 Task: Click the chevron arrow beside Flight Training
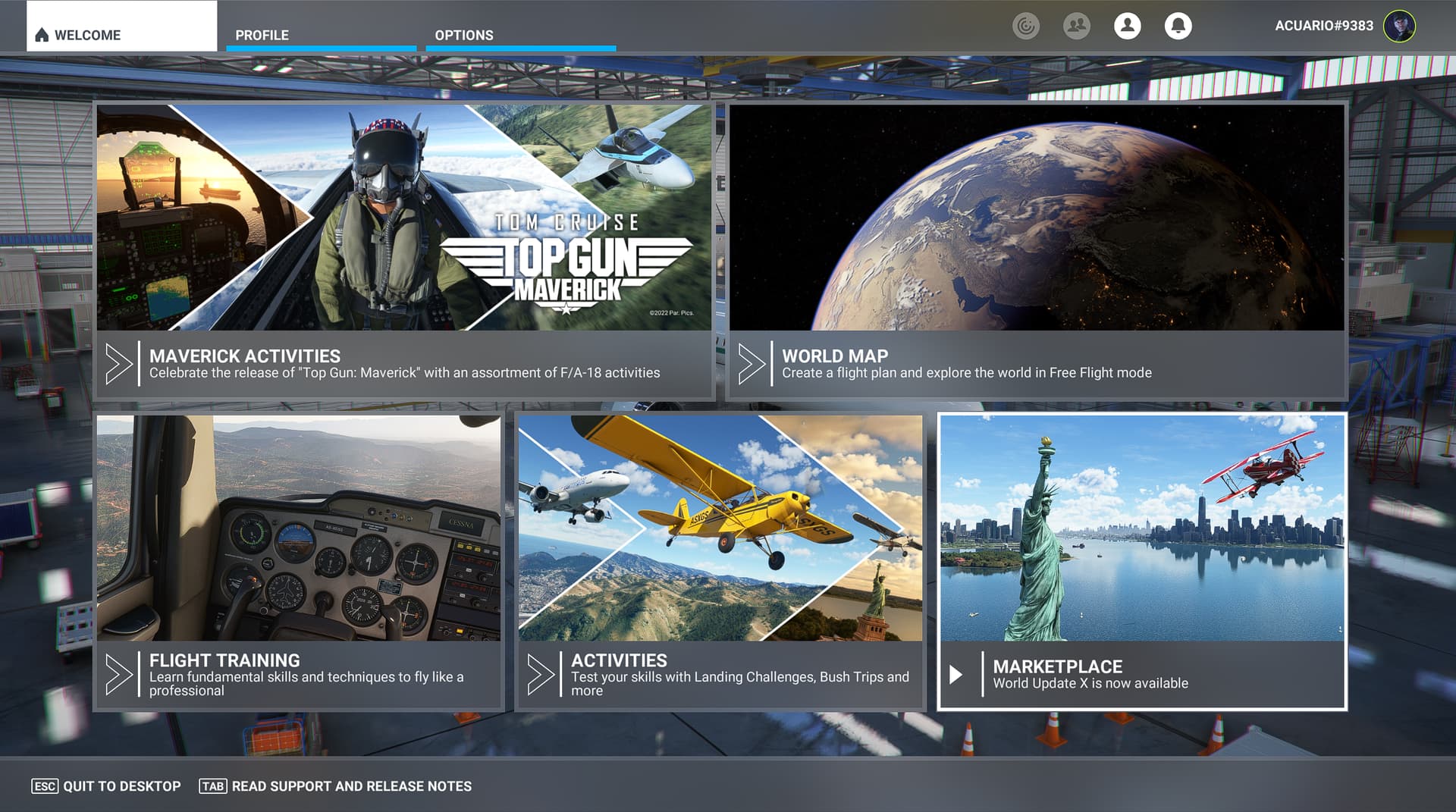[x=119, y=674]
